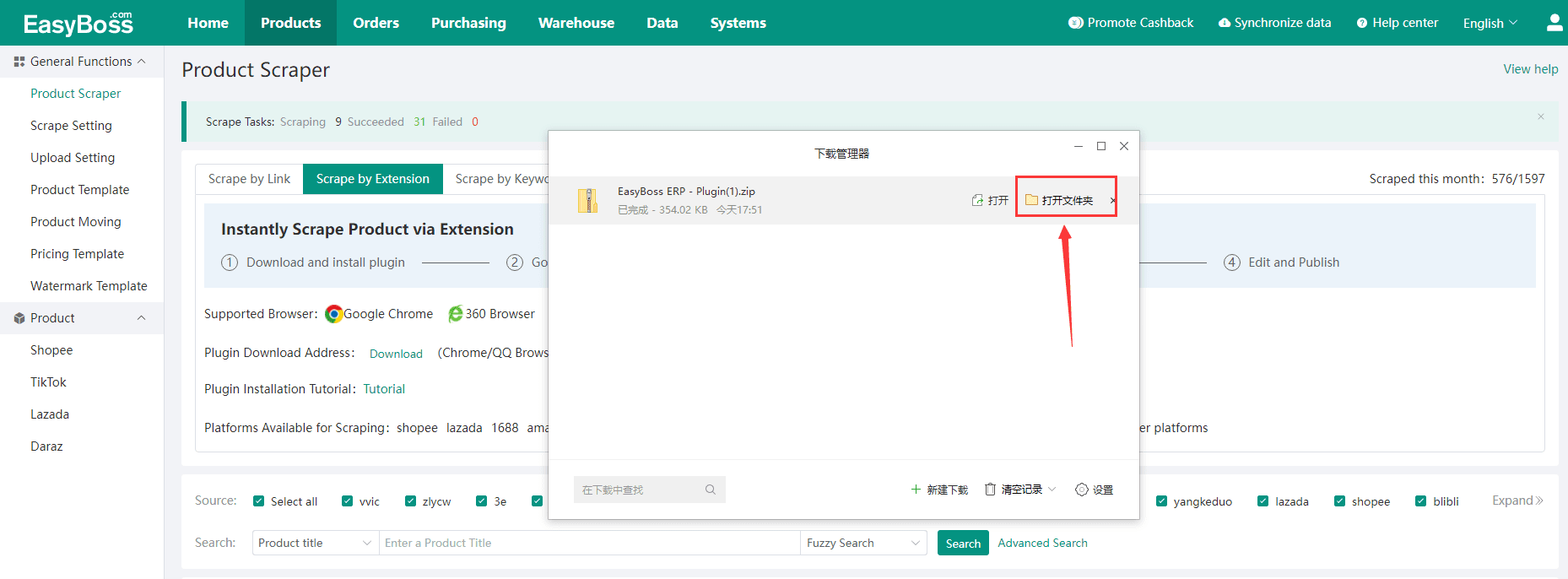This screenshot has width=1568, height=579.
Task: Open the Systems menu
Action: (738, 23)
